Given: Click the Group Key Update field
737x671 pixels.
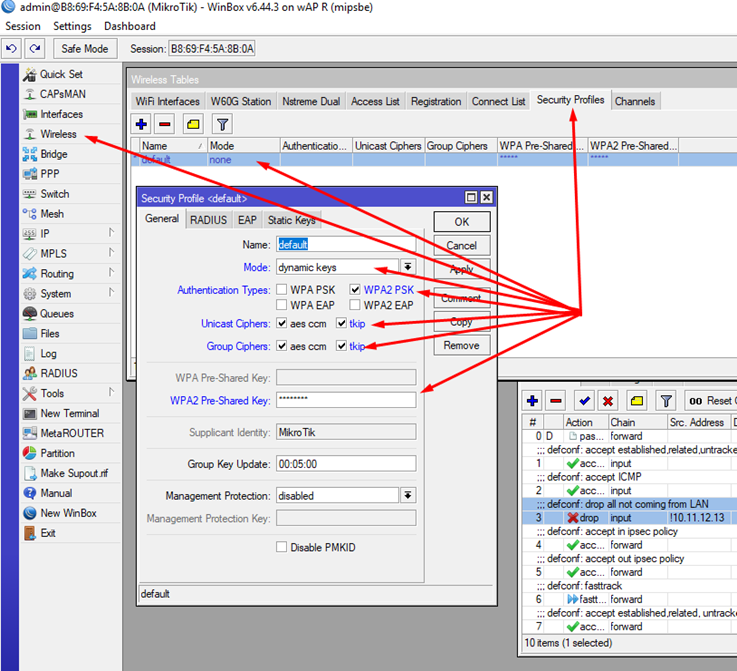Looking at the screenshot, I should (x=346, y=464).
